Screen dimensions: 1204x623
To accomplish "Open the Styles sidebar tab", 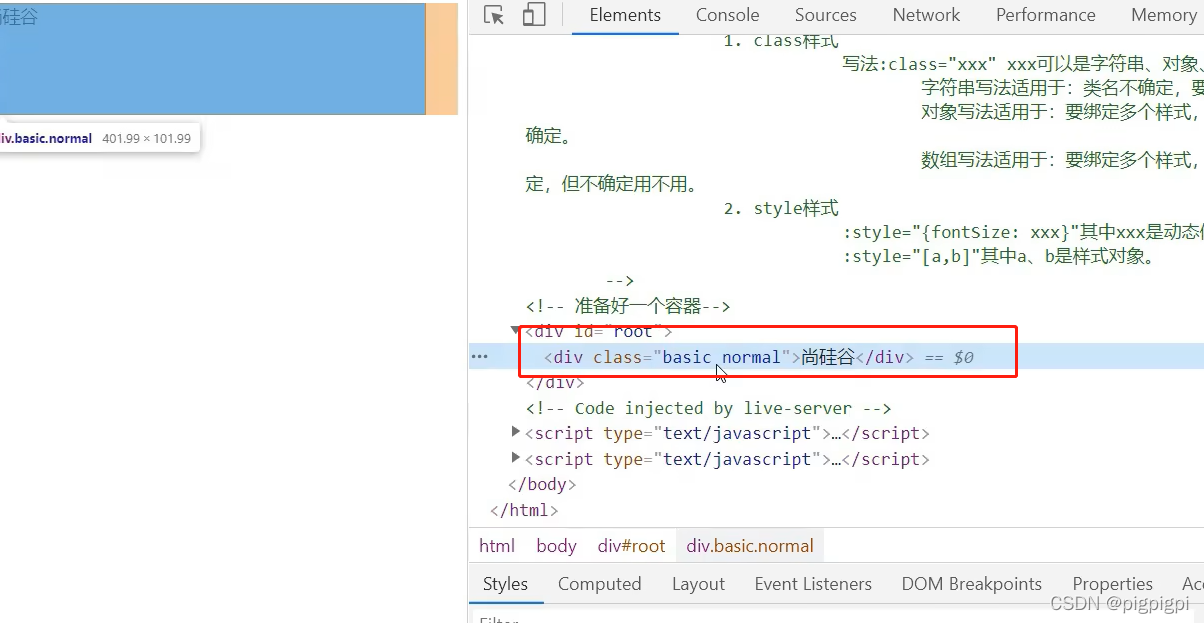I will click(x=505, y=584).
